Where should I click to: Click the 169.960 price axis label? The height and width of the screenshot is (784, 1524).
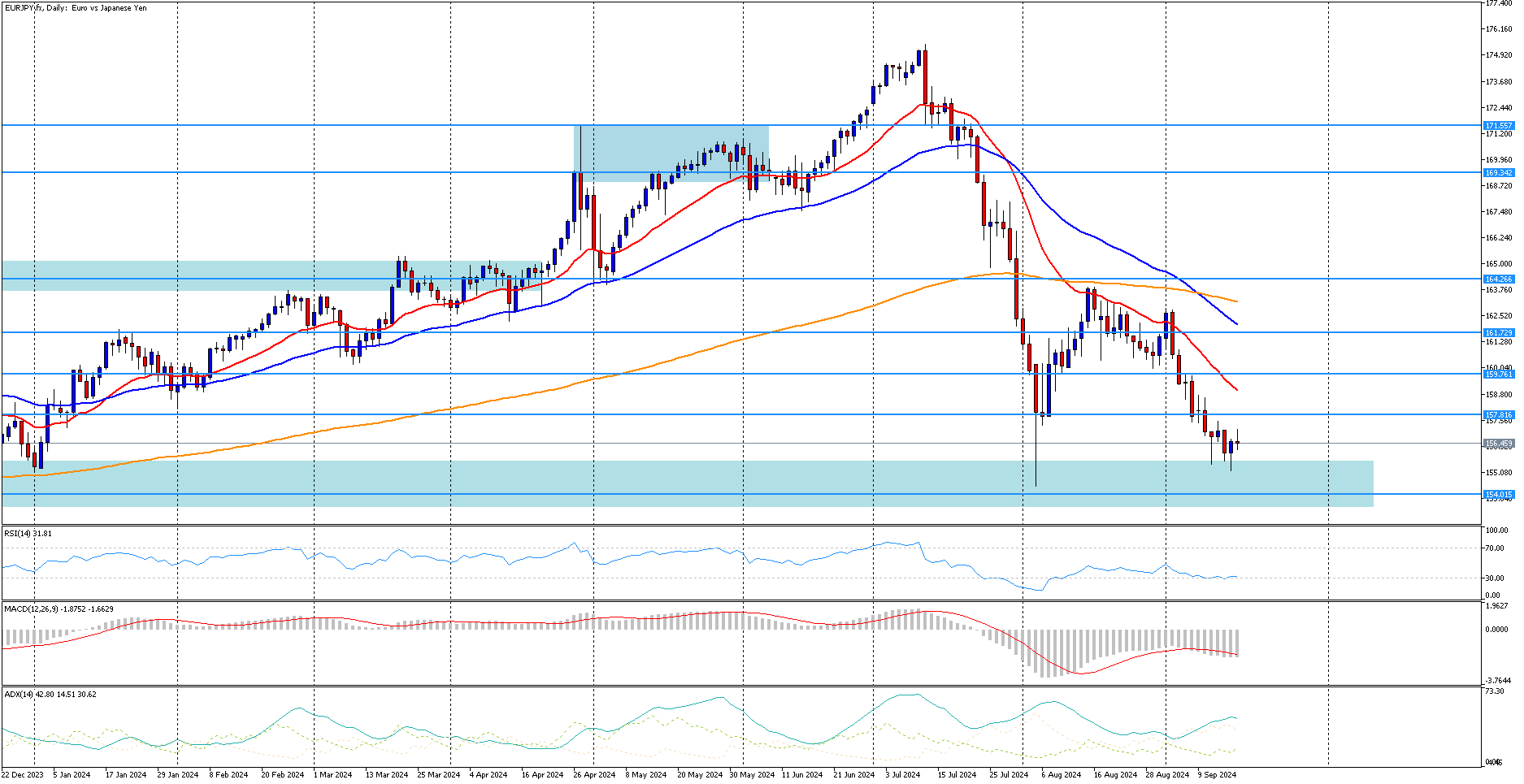pyautogui.click(x=1499, y=160)
